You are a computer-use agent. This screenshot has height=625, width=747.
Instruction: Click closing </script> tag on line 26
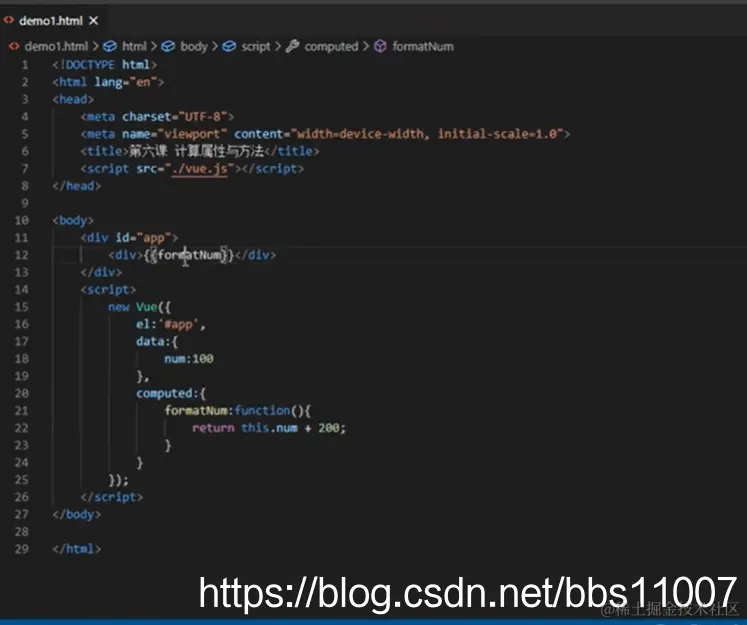[x=111, y=497]
